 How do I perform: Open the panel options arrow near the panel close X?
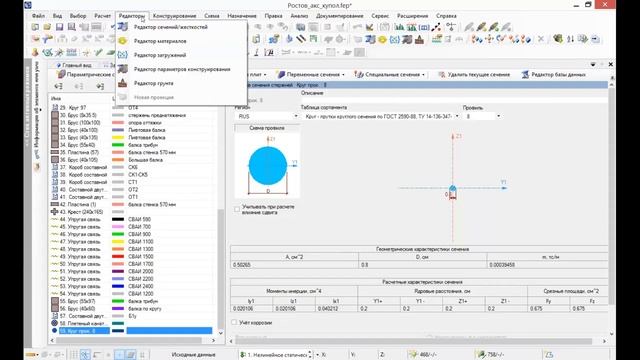(593, 64)
